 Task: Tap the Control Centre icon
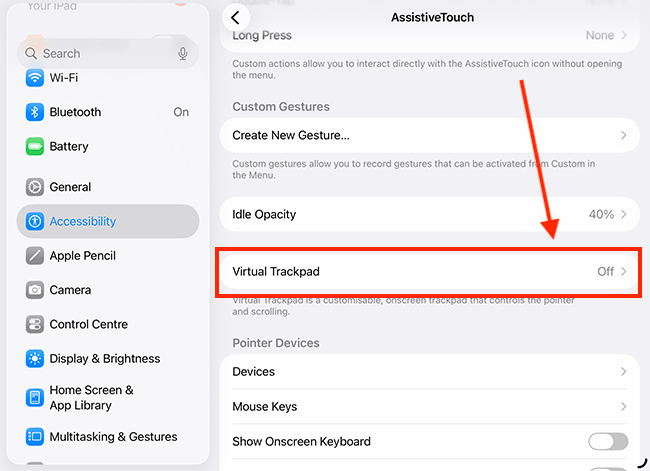pyautogui.click(x=35, y=325)
